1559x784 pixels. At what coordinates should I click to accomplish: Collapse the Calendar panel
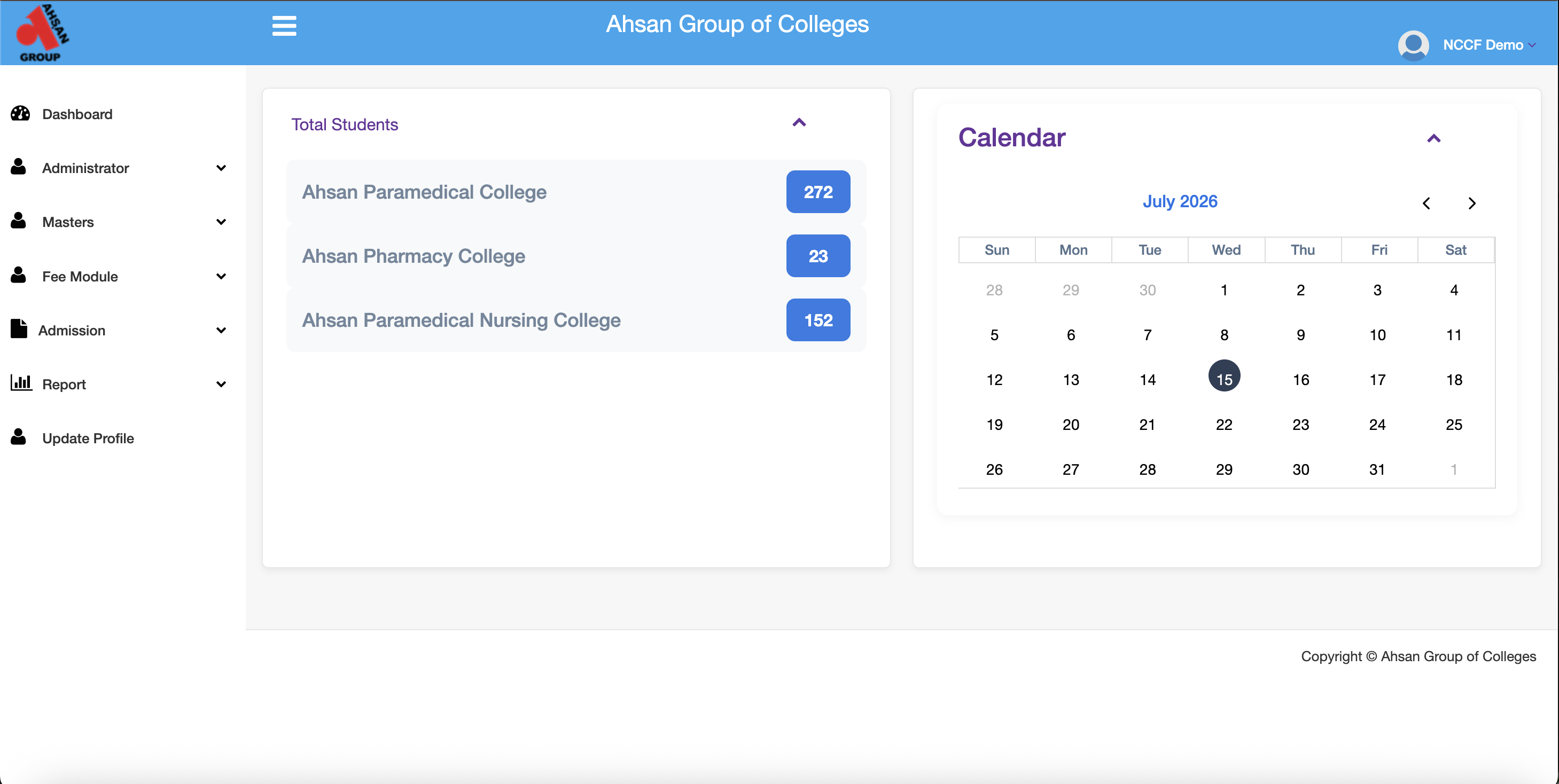(x=1433, y=138)
